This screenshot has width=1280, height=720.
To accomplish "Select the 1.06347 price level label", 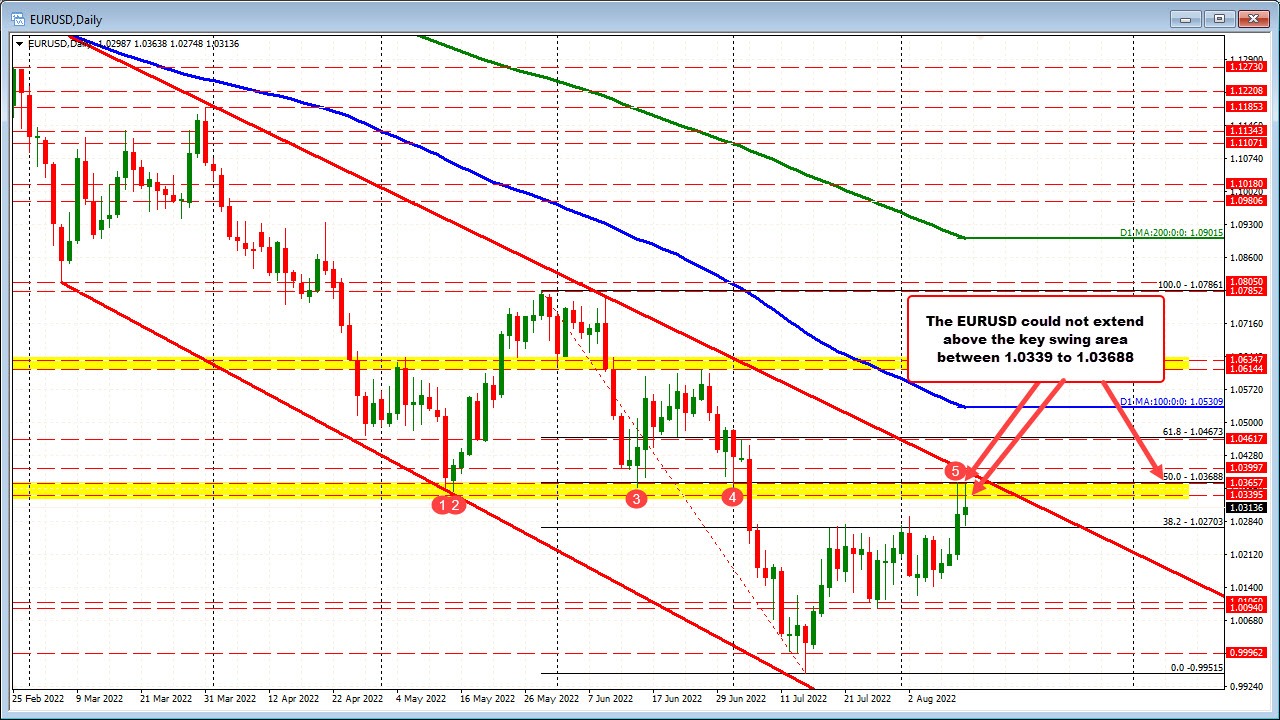I will 1246,358.
